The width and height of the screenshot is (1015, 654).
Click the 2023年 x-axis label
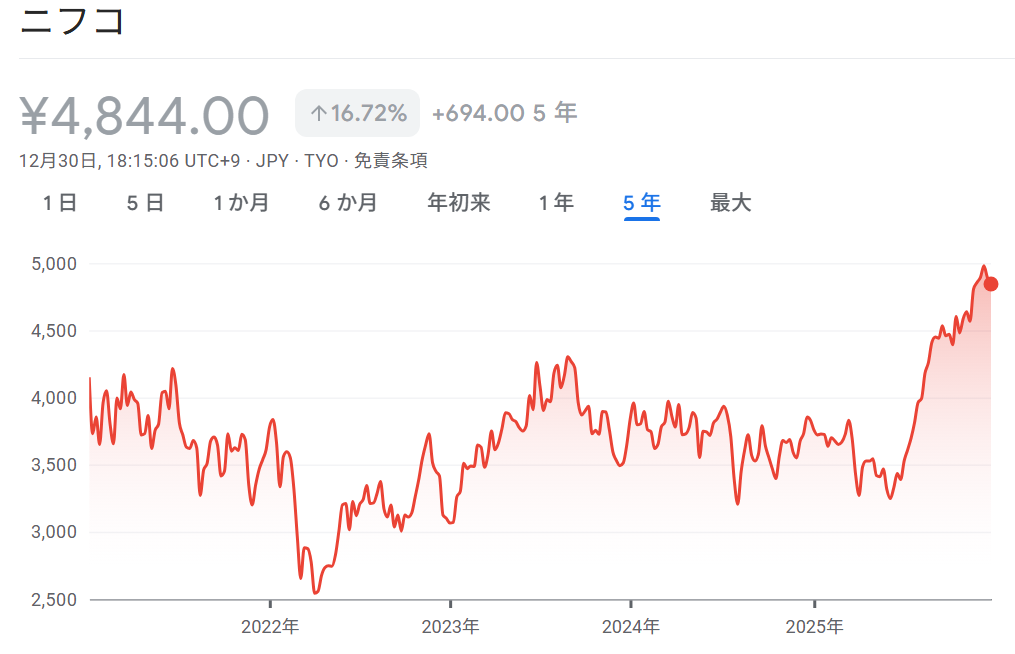(450, 627)
